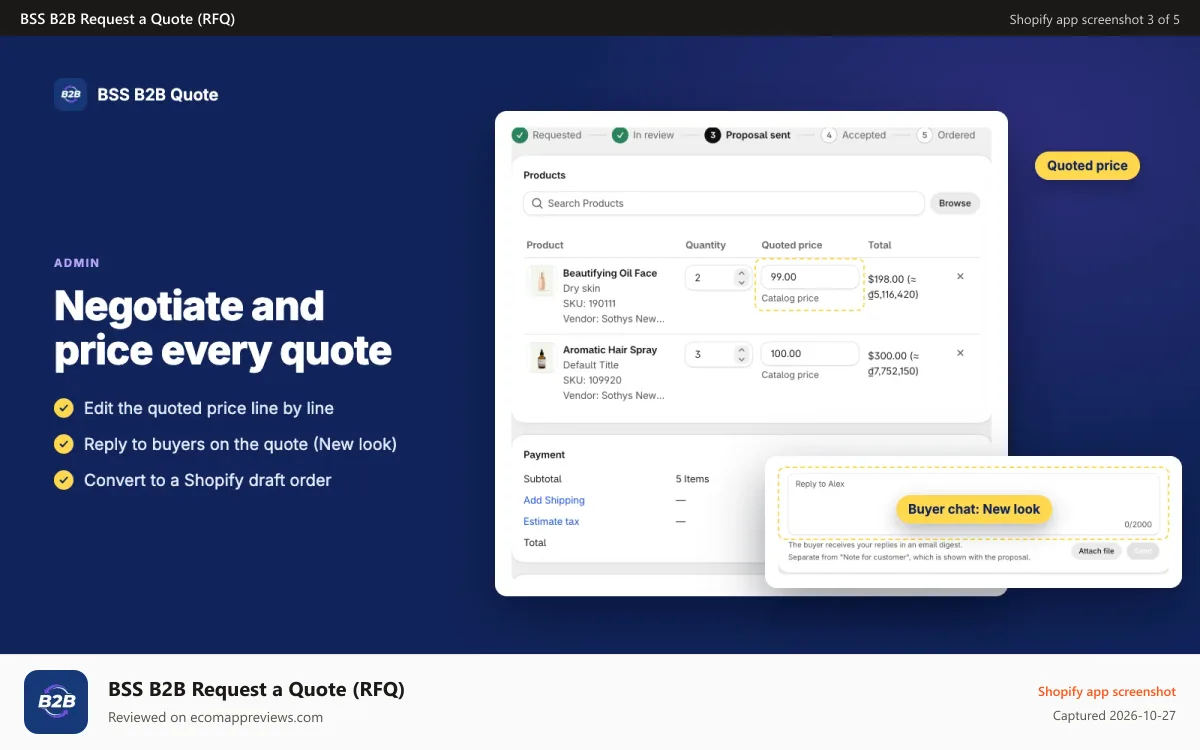Click the "Beautifying Oil Face" product name
Screen dimensions: 1200x750
pyautogui.click(x=610, y=273)
